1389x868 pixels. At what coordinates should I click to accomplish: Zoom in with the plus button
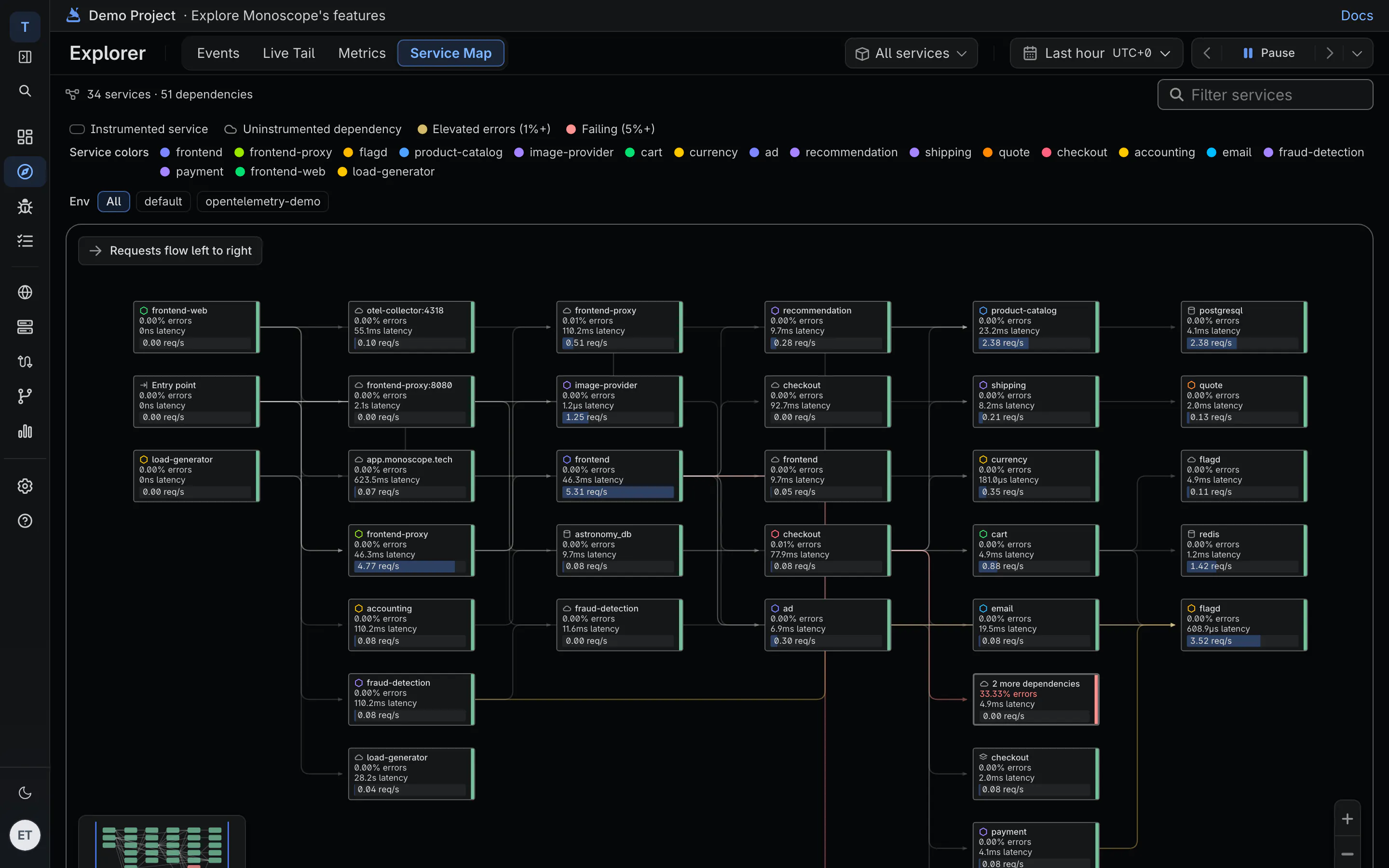coord(1347,819)
